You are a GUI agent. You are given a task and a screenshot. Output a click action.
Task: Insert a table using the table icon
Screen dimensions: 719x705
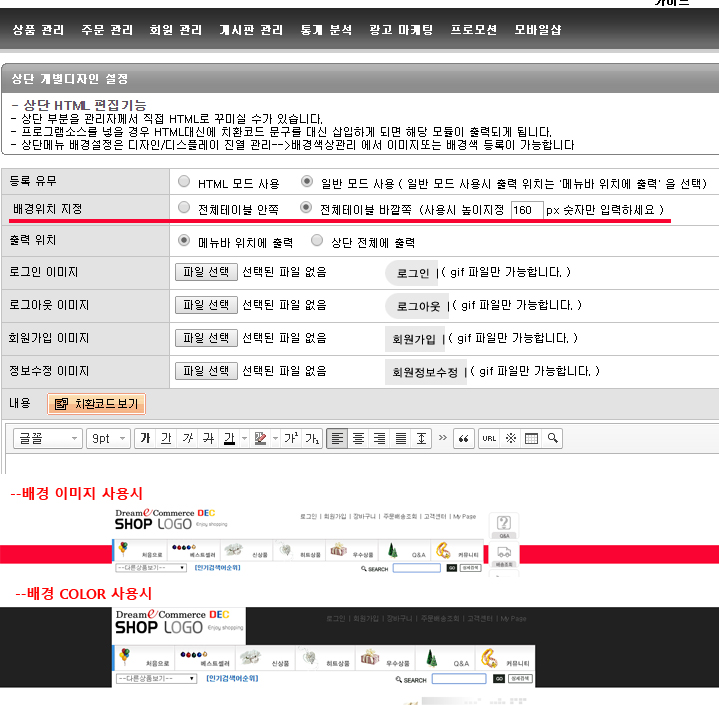[531, 439]
